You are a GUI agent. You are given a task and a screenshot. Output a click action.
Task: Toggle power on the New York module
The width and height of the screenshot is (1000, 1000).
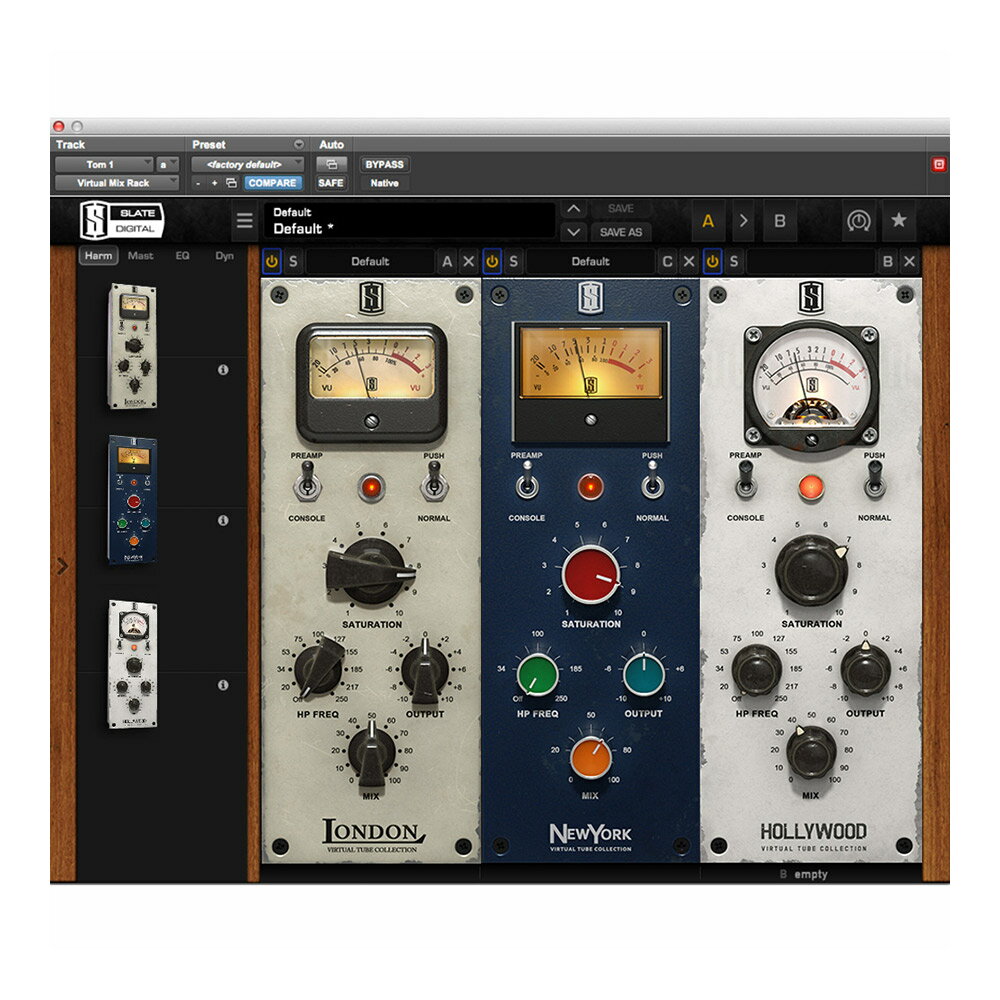[x=492, y=261]
